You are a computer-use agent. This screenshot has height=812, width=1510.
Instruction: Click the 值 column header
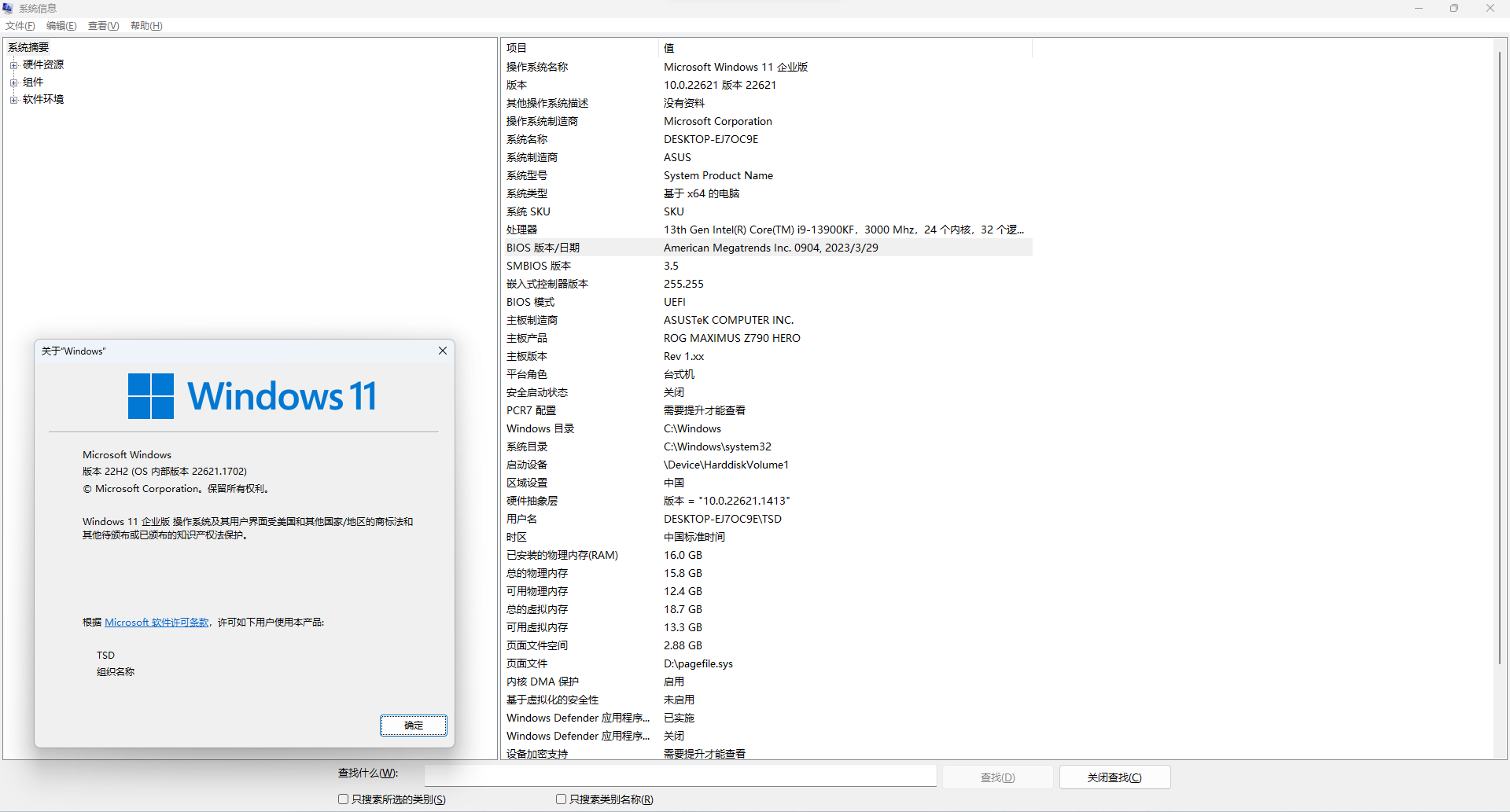click(x=845, y=48)
